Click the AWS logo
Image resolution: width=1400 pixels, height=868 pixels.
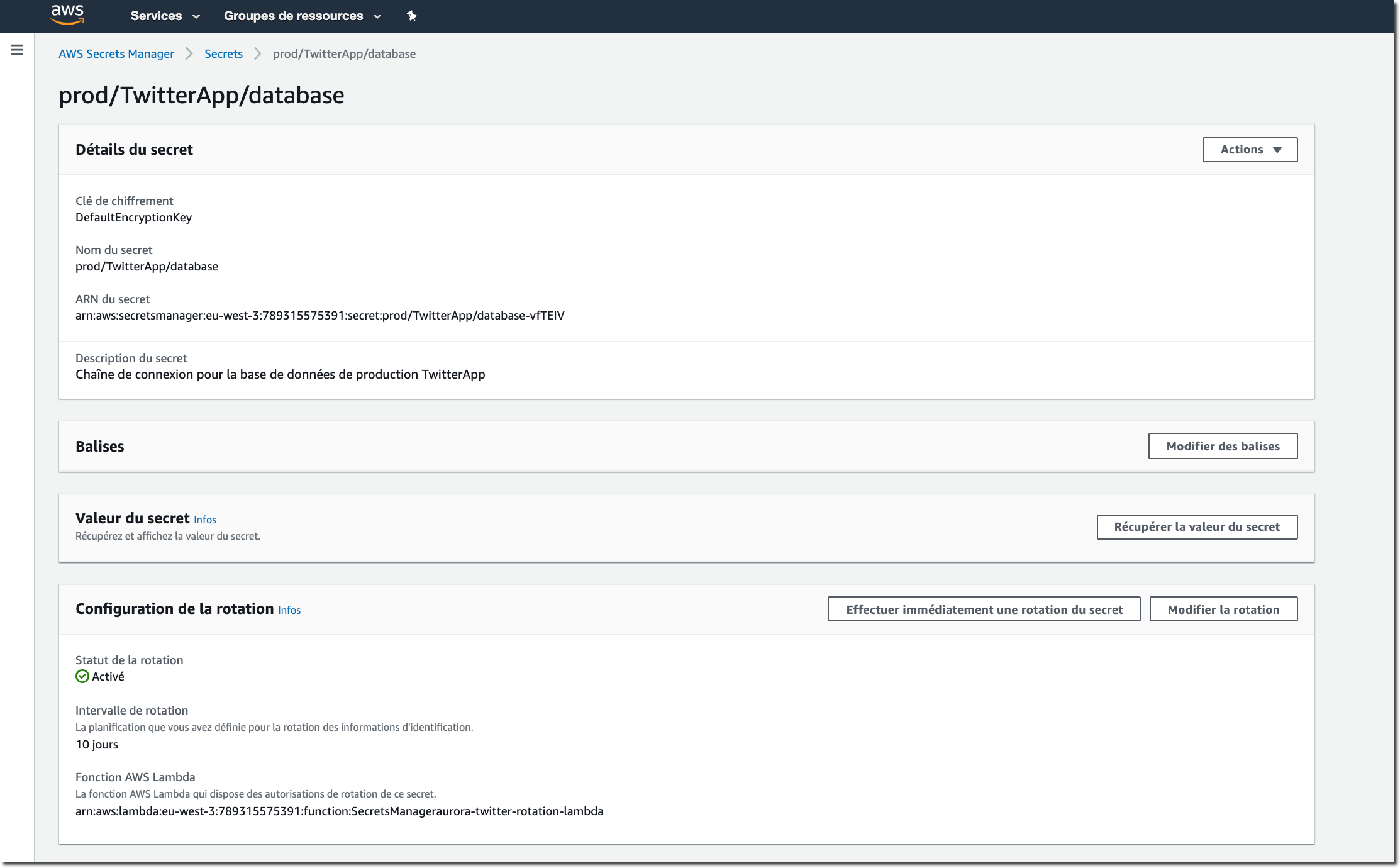point(67,14)
